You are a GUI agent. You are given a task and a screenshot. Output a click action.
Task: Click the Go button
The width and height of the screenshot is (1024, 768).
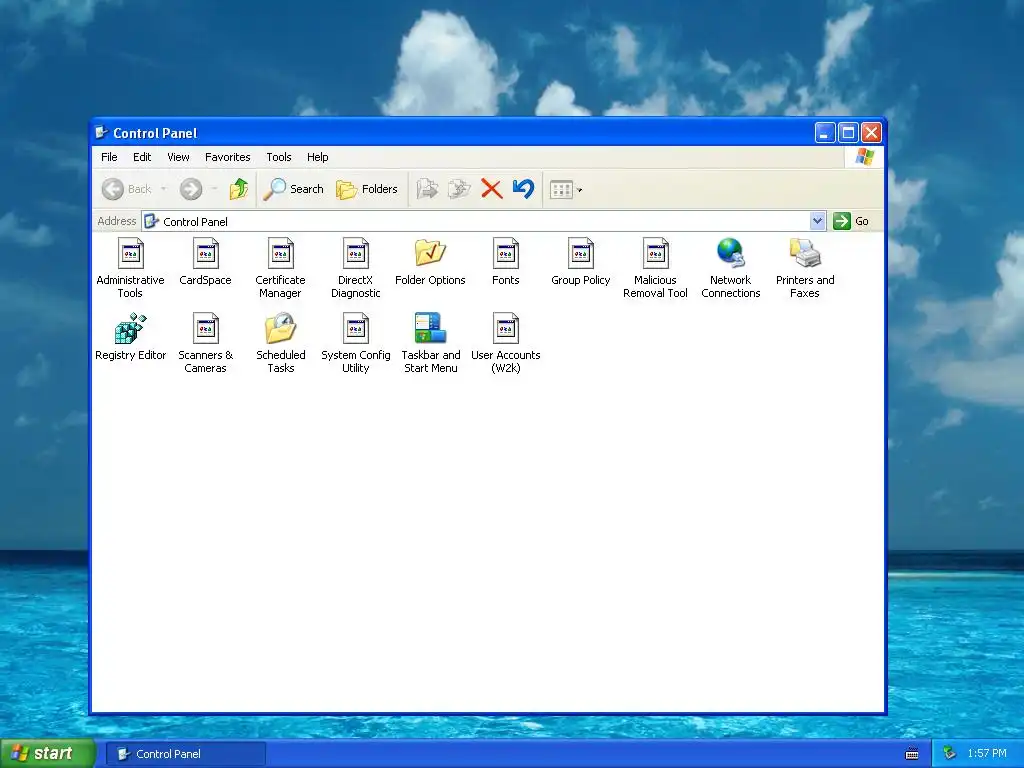852,221
